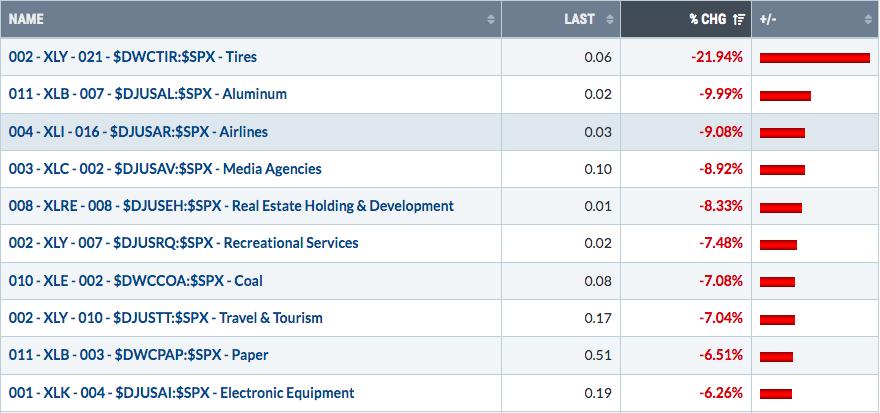The image size is (880, 413).
Task: Select the % CHG column header
Action: (686, 19)
